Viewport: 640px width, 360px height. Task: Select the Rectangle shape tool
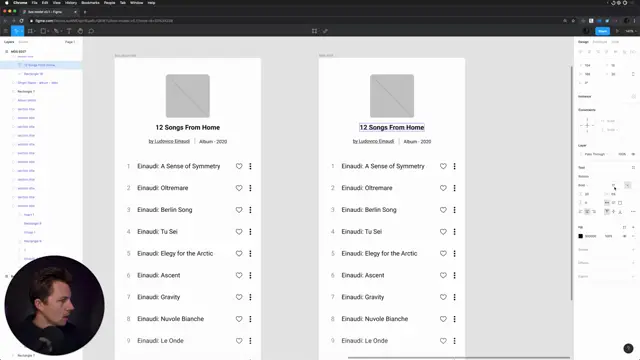43,31
